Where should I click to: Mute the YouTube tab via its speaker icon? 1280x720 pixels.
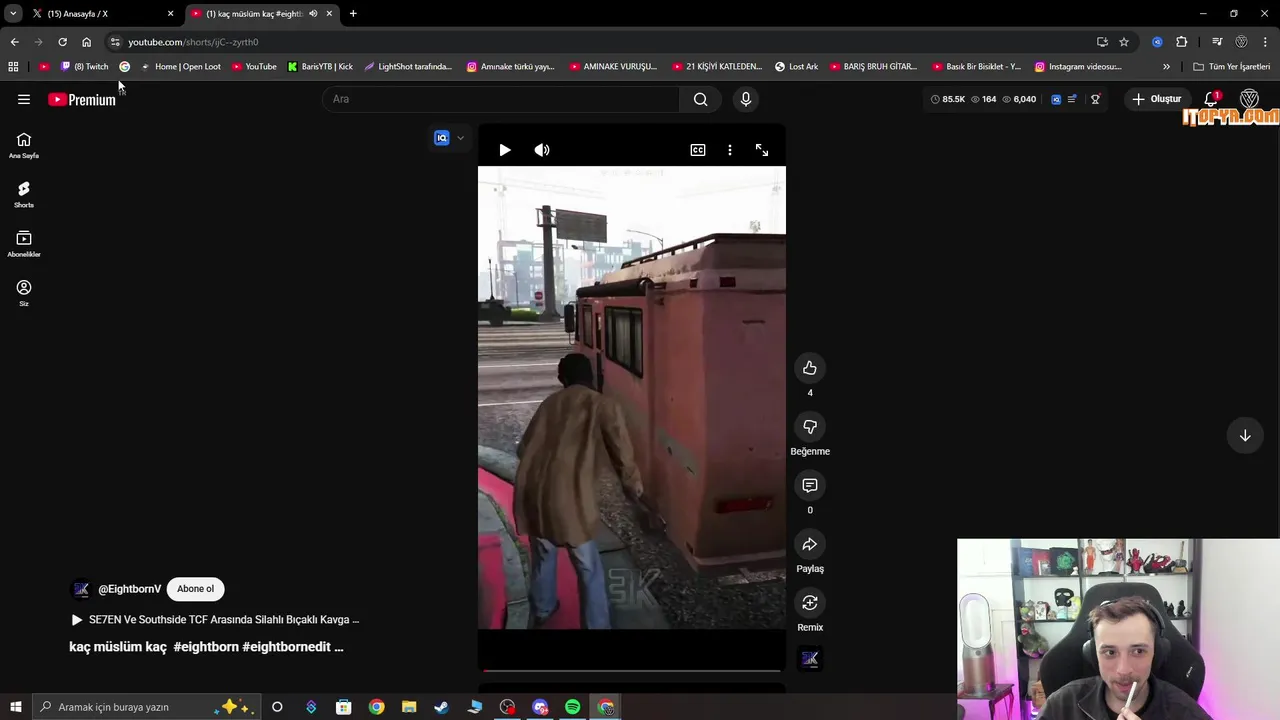[313, 14]
